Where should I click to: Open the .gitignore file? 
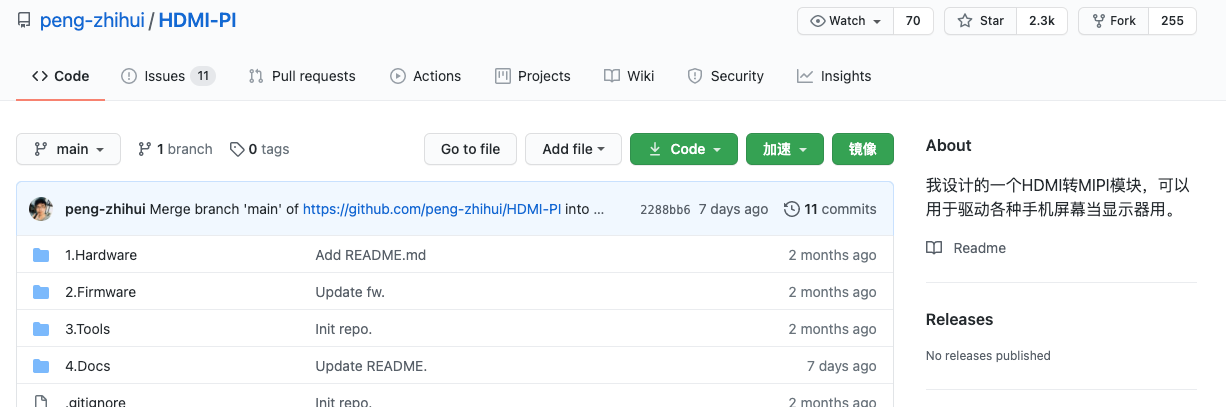click(x=95, y=402)
